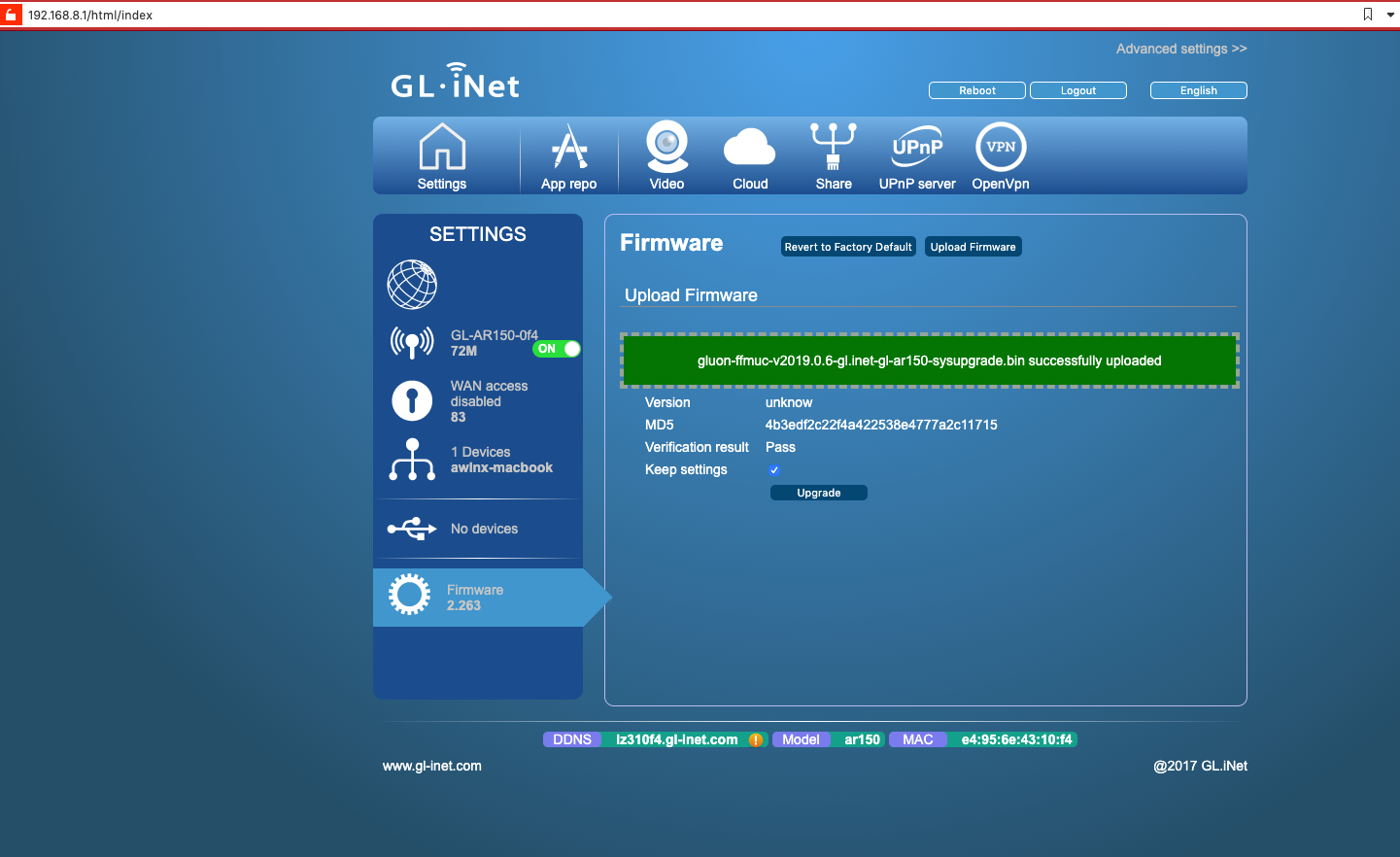This screenshot has height=857, width=1400.
Task: Click the Share network icon
Action: coord(834,148)
